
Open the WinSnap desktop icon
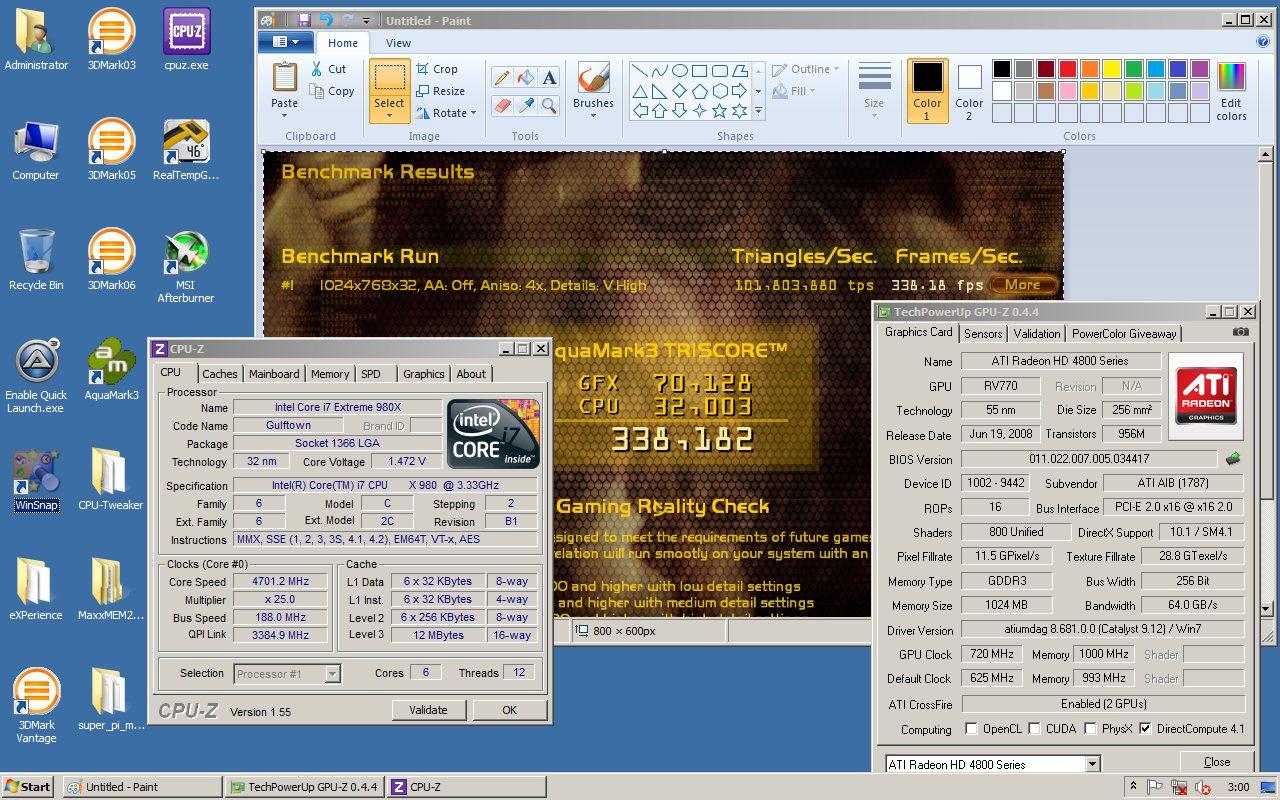point(37,480)
